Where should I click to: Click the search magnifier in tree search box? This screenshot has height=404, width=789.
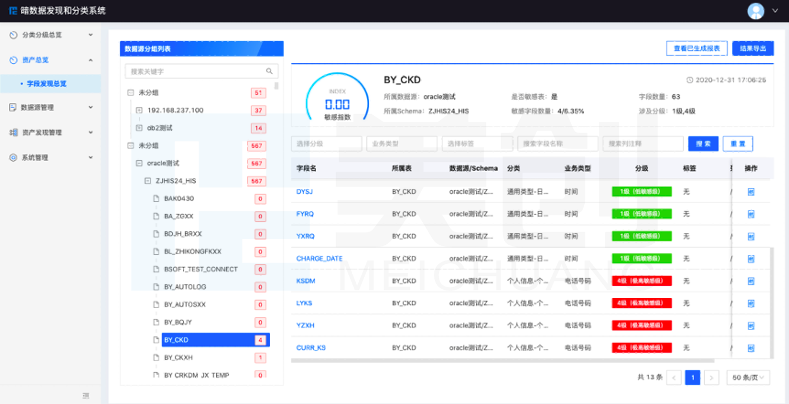tap(270, 72)
